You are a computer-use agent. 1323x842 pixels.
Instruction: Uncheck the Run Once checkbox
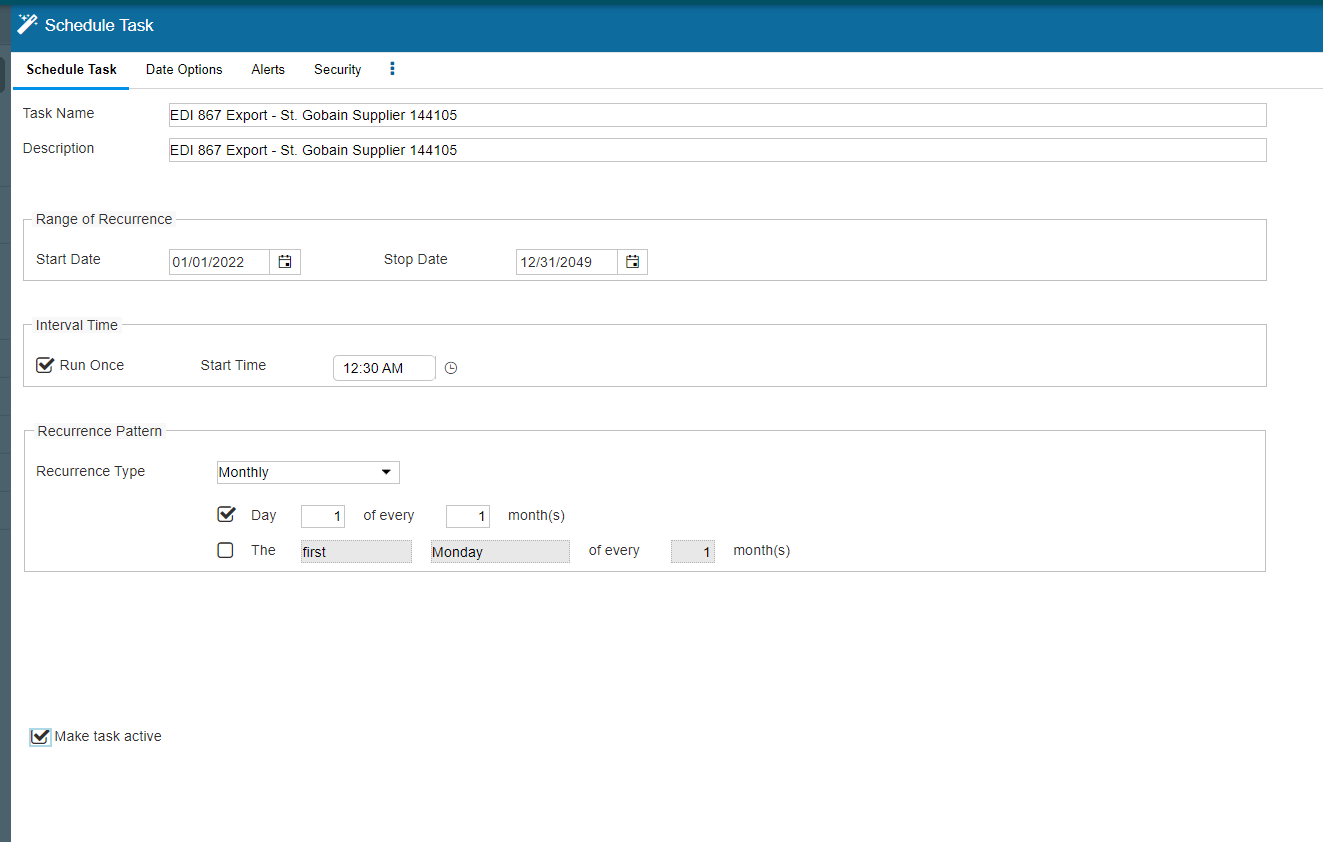44,365
